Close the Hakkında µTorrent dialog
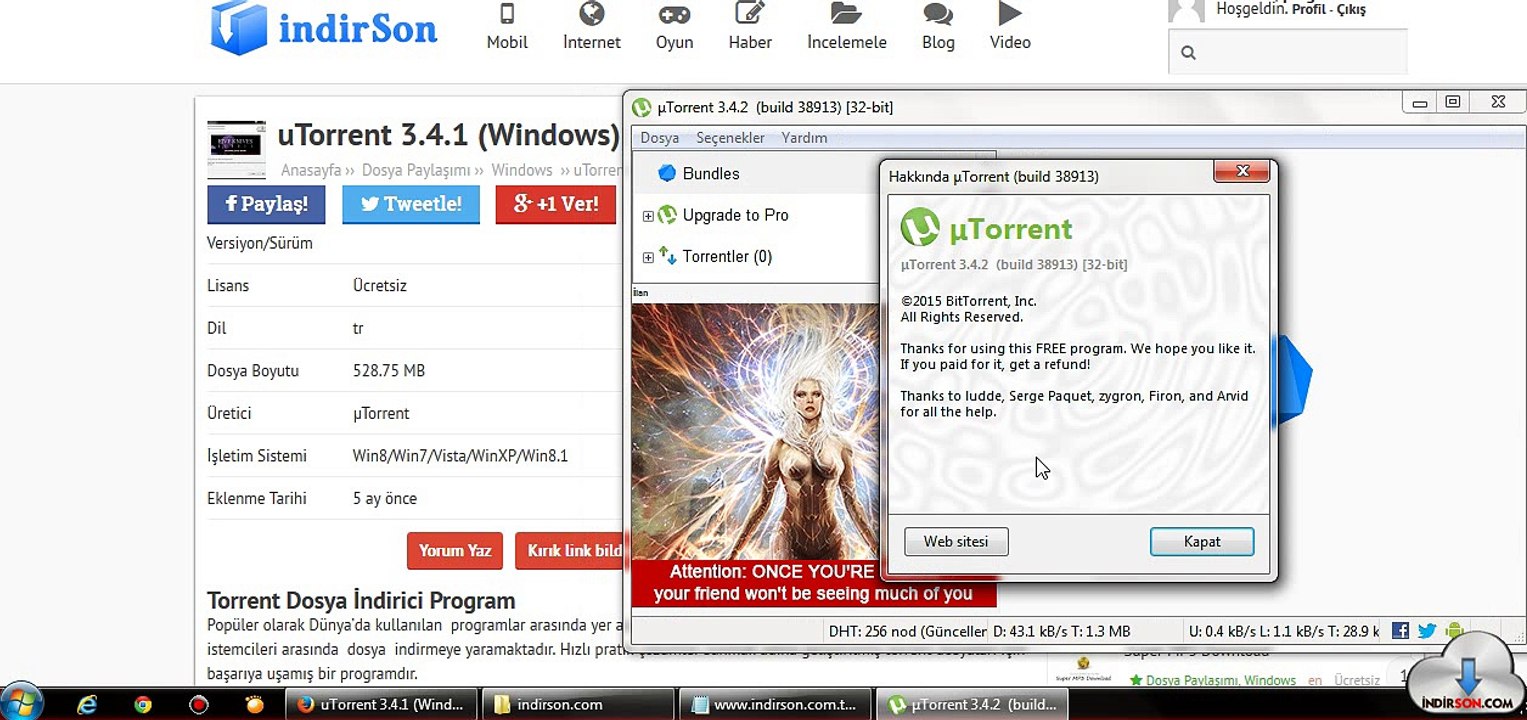Screen dimensions: 1527x720 coord(1242,171)
